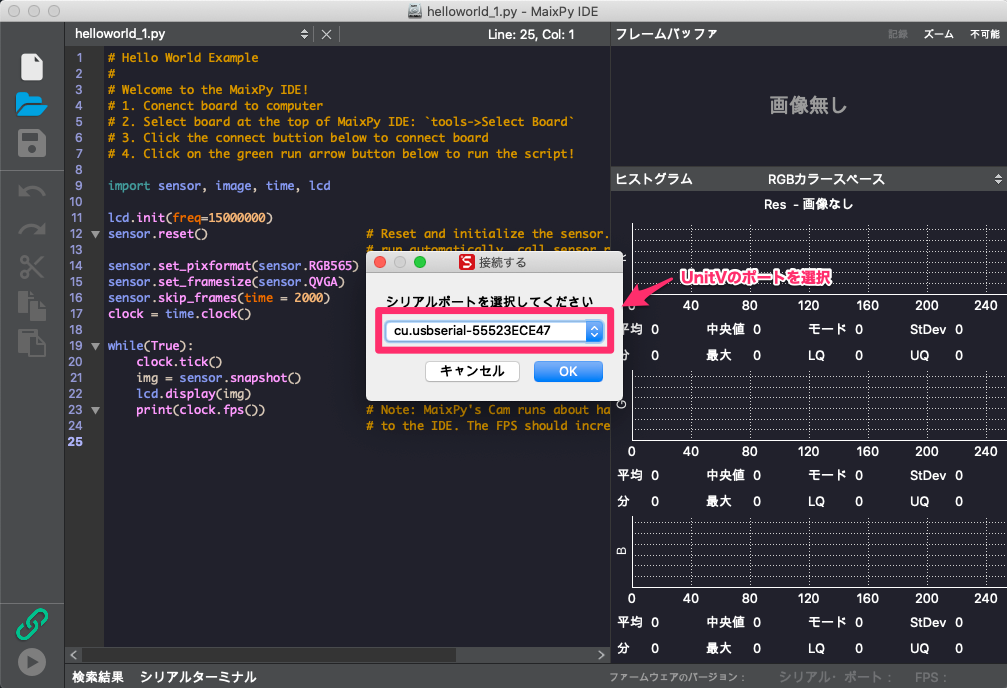Open the cu.usbserial-55523ECE47 serial port dropdown

494,331
